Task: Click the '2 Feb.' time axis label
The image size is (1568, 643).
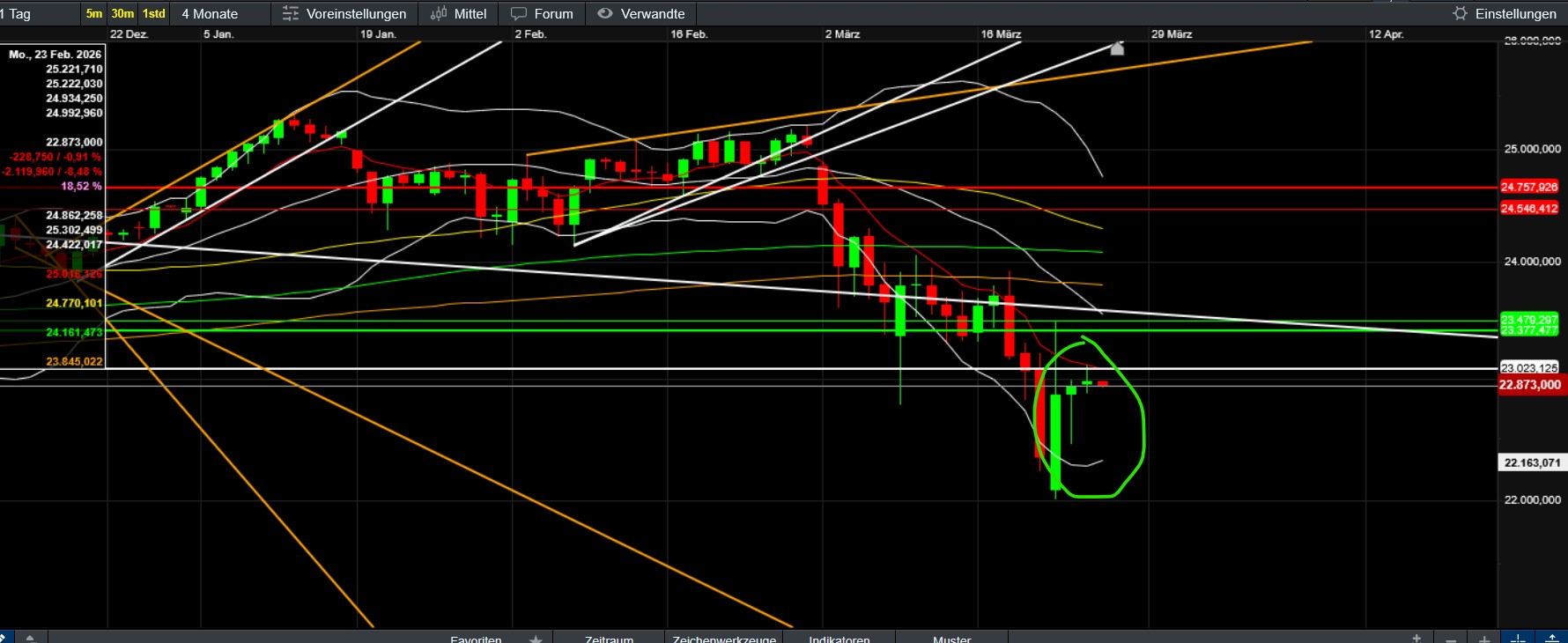Action: pyautogui.click(x=530, y=34)
